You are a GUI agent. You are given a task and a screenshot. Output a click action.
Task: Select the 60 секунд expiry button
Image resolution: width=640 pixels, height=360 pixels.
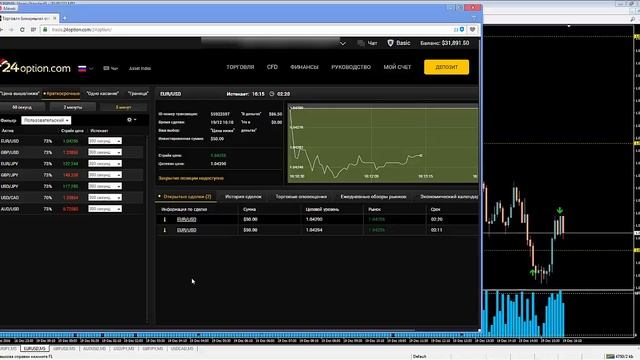[22, 107]
